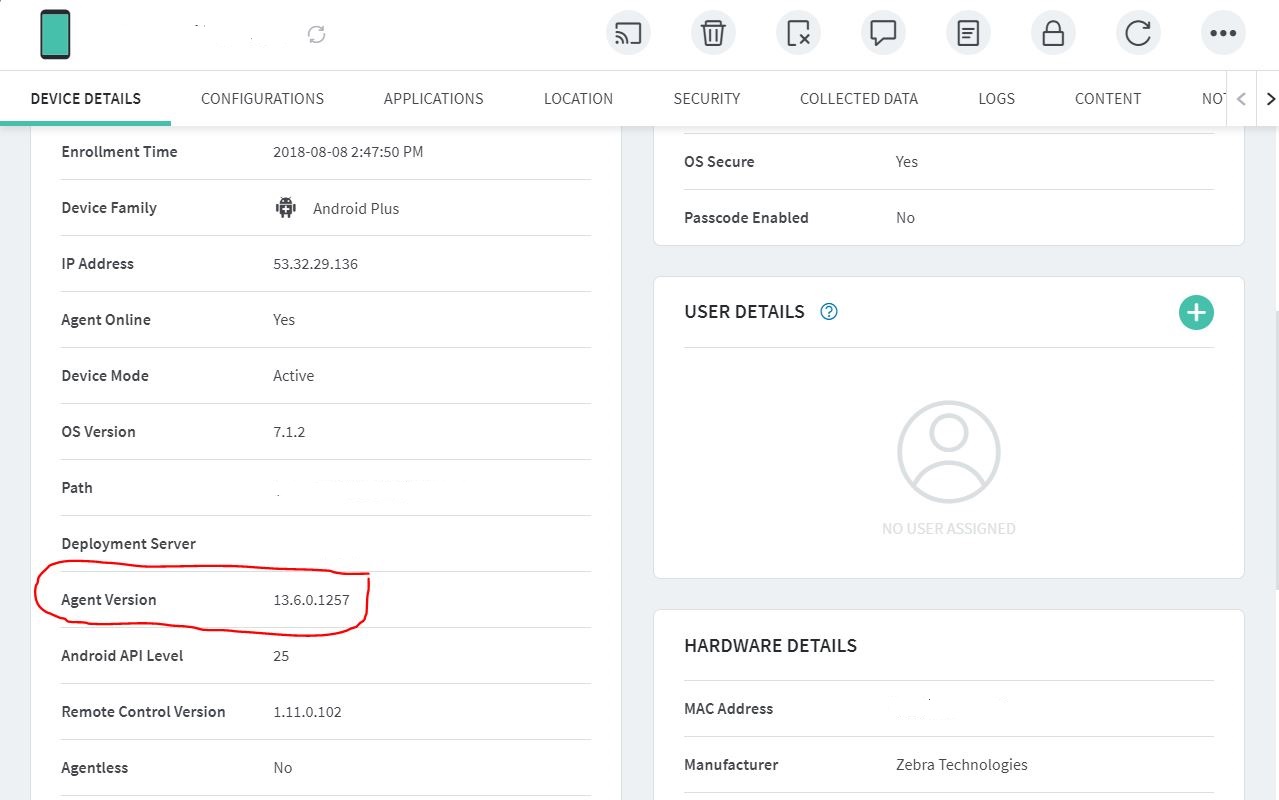
Task: Click the phone device icon
Action: click(55, 34)
